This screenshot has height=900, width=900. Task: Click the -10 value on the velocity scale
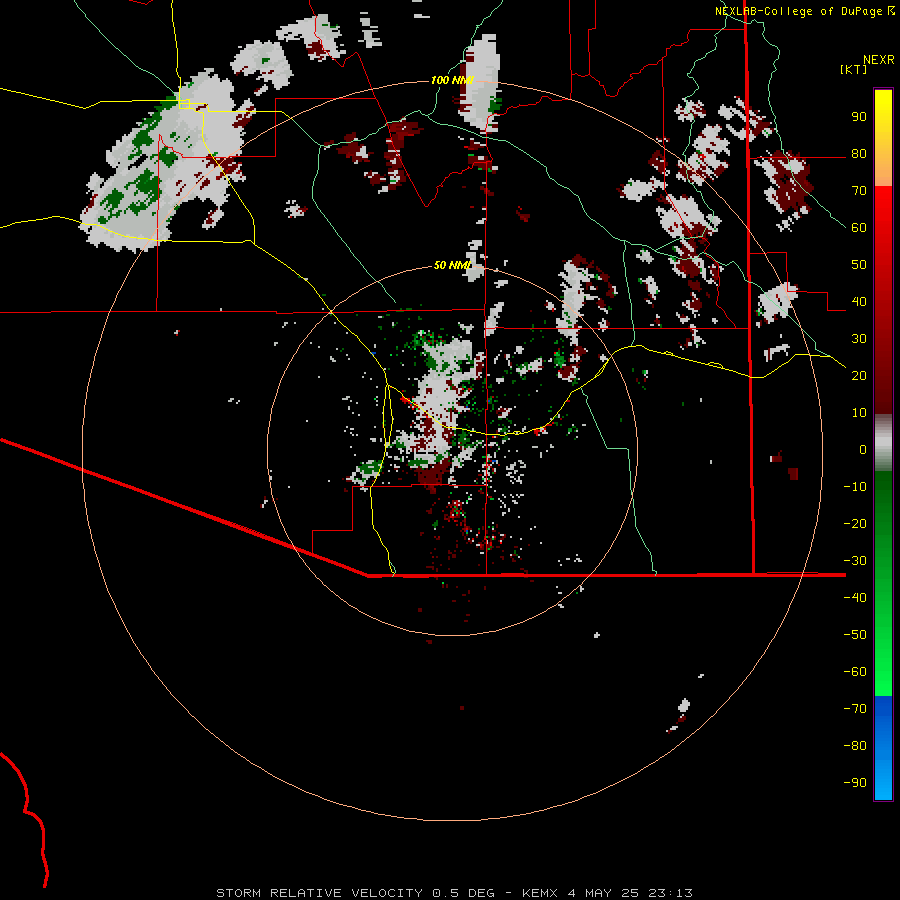point(855,487)
